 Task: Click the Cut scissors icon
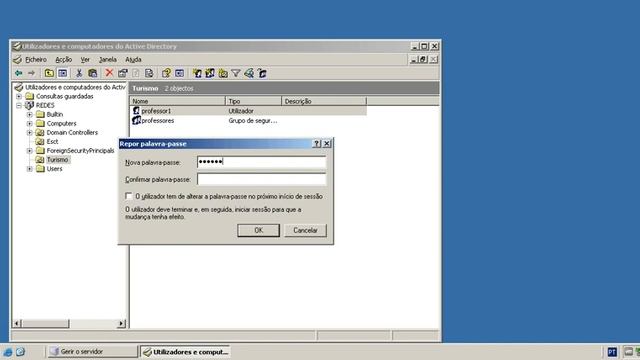(x=79, y=73)
